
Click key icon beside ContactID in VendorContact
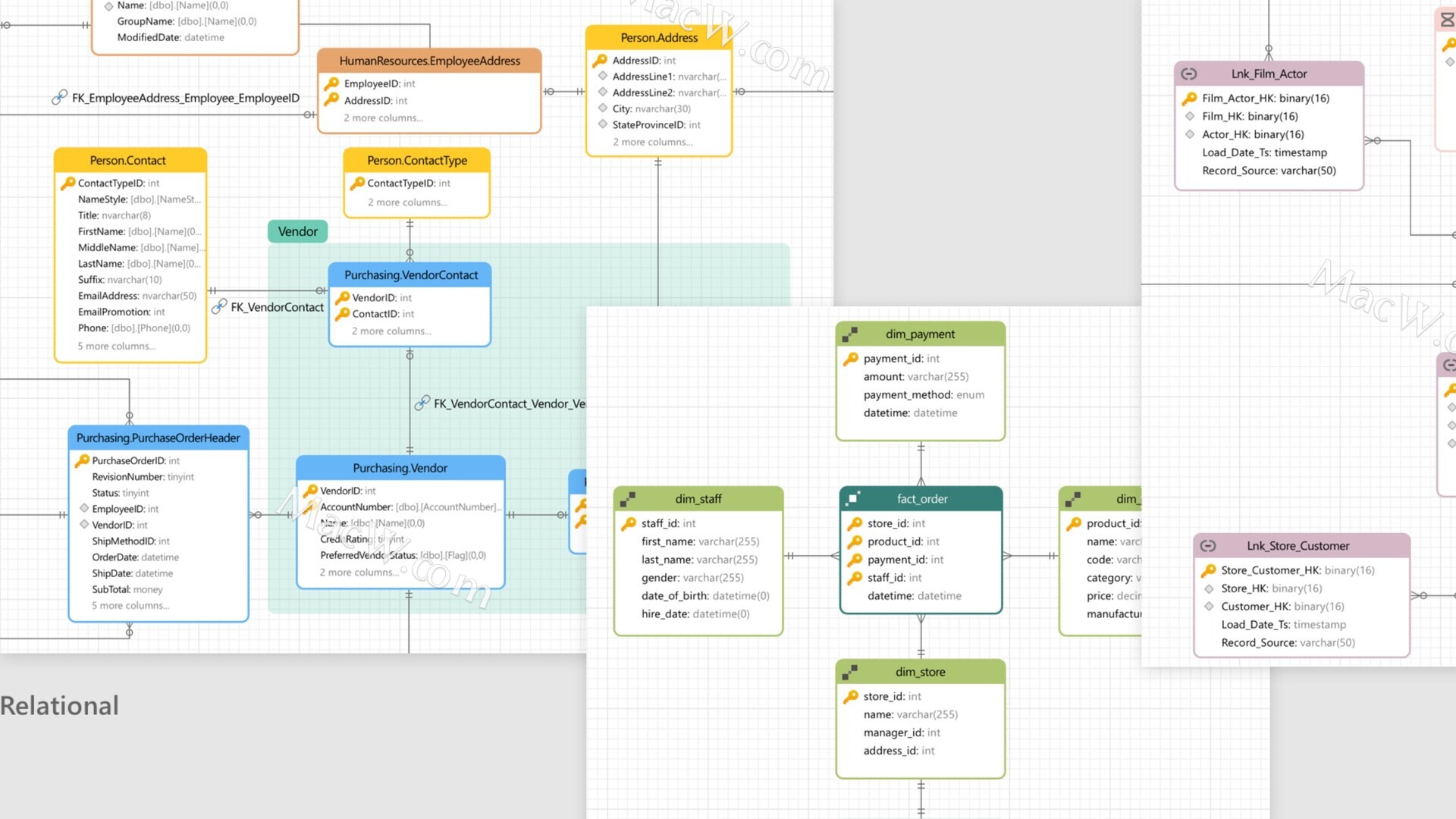(x=343, y=313)
